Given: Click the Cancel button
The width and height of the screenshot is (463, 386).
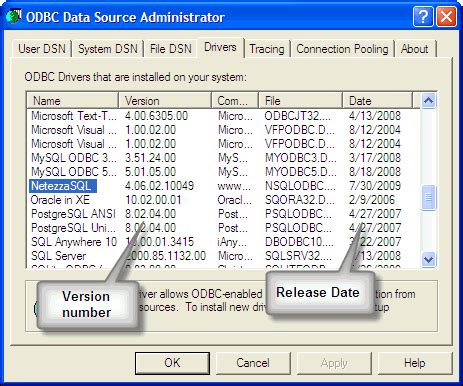Looking at the screenshot, I should (253, 363).
